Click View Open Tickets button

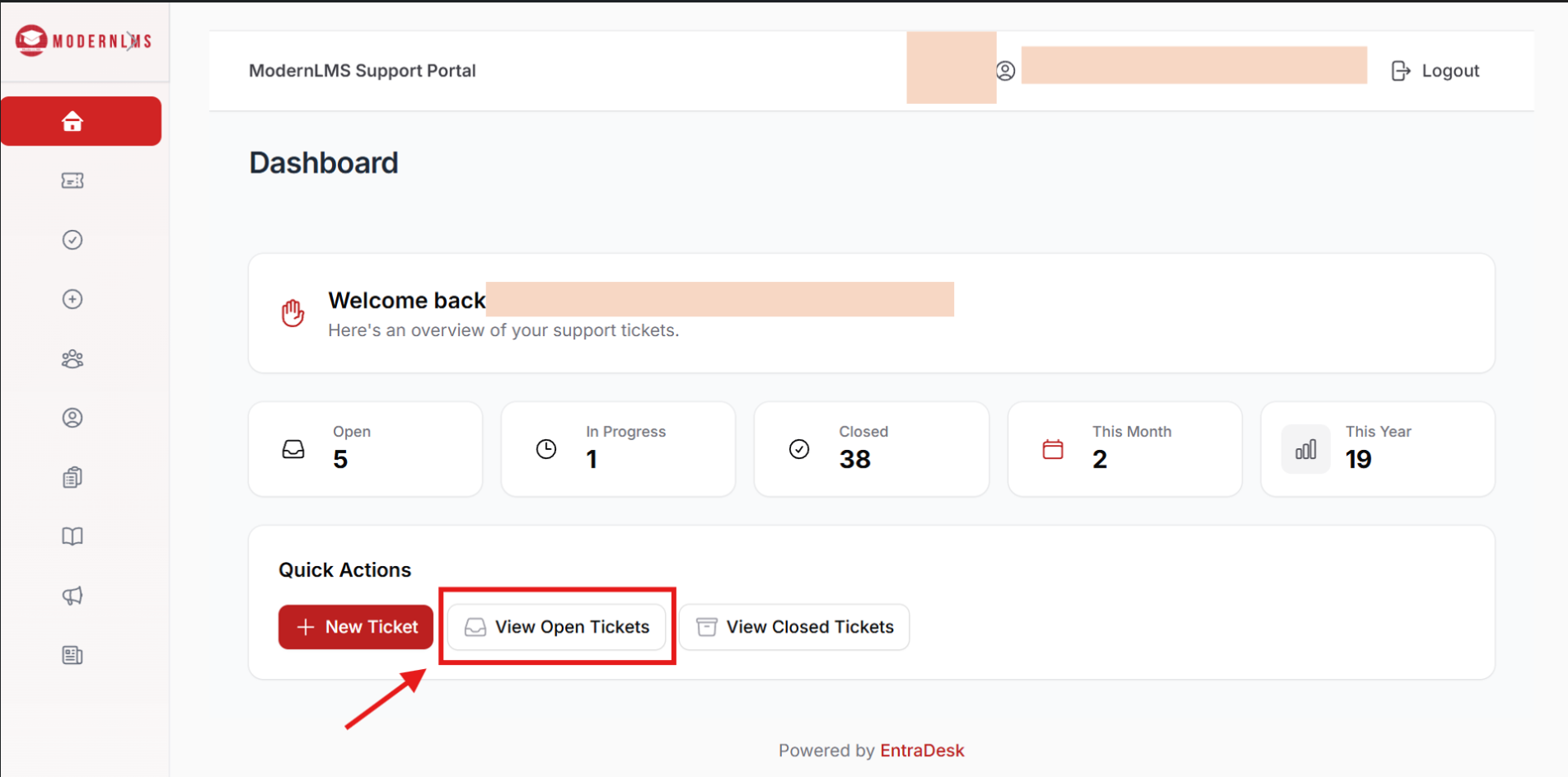tap(557, 627)
